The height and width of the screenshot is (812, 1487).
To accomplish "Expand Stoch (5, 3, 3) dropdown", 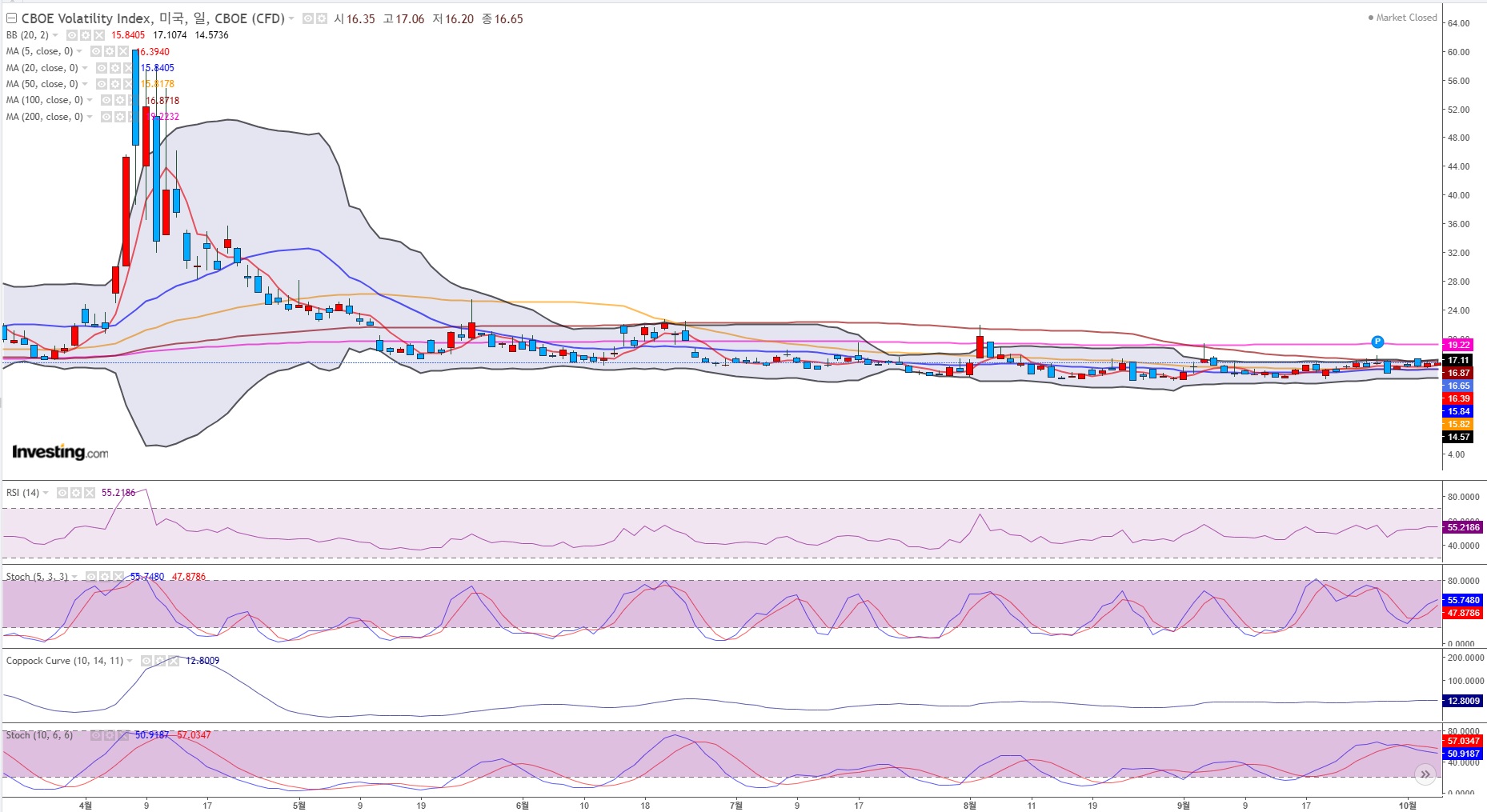I will point(74,577).
